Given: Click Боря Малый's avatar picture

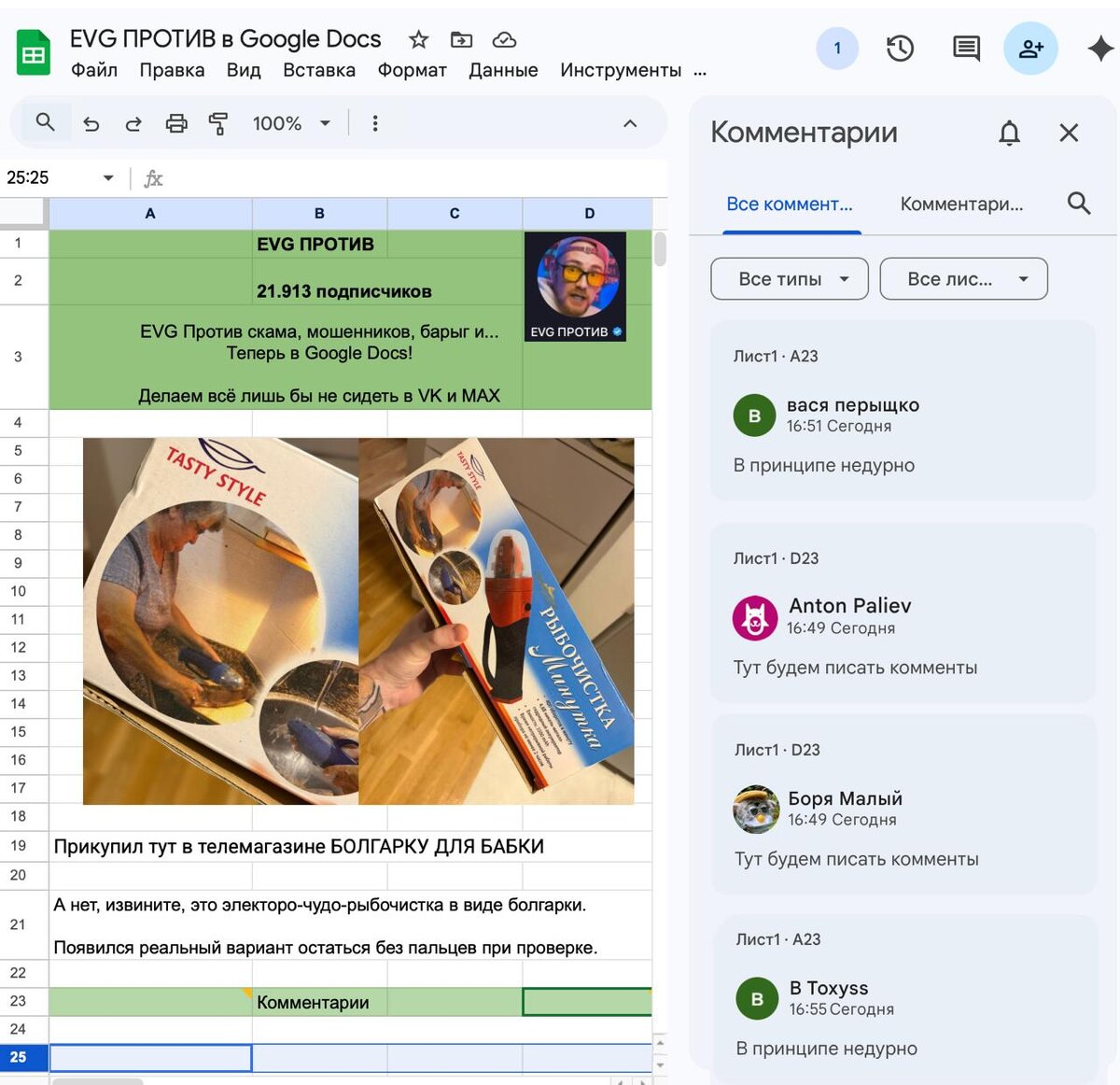Looking at the screenshot, I should click(x=756, y=809).
